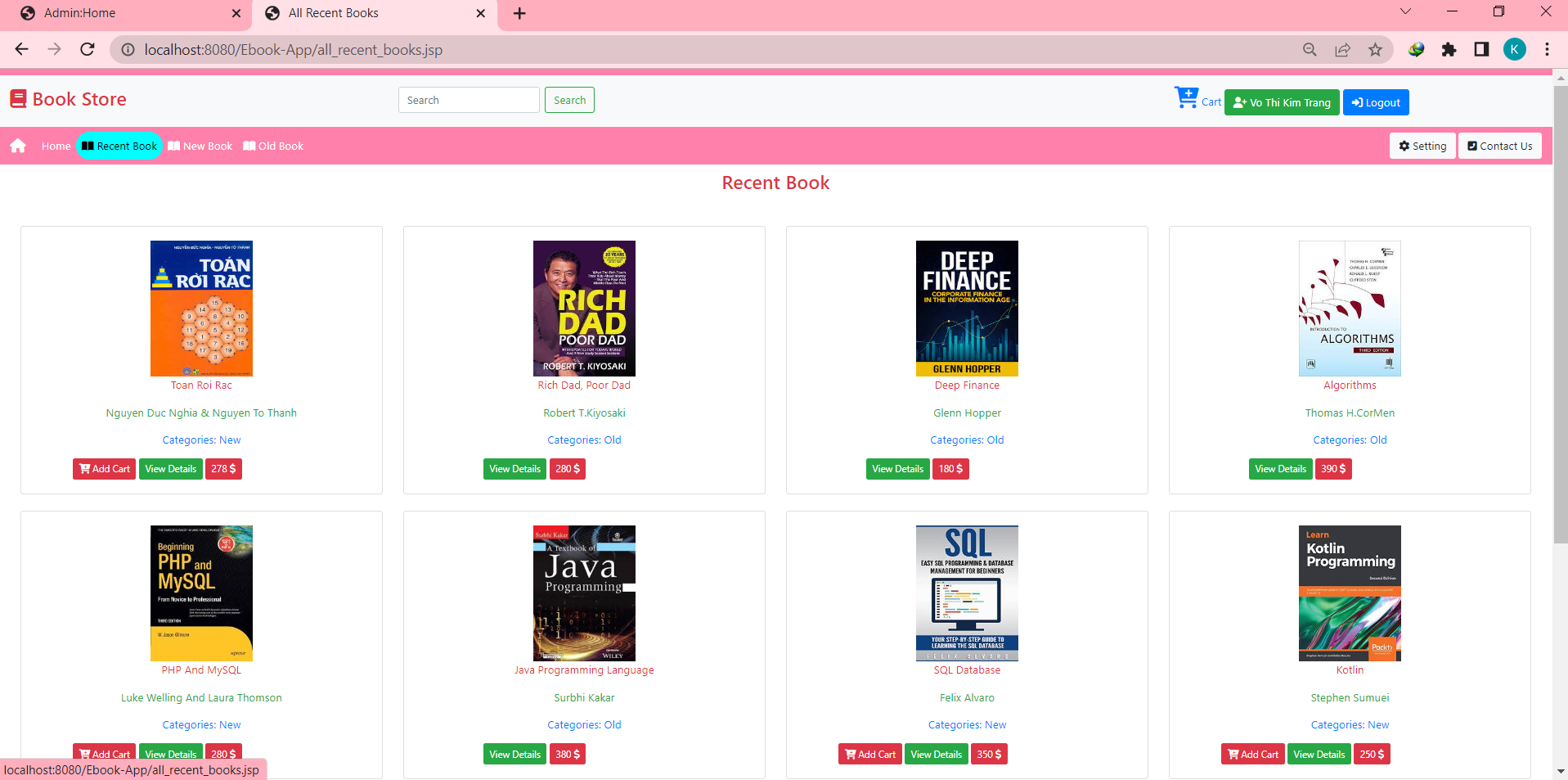This screenshot has width=1568, height=780.
Task: Open the tab search chevron
Action: click(1405, 11)
